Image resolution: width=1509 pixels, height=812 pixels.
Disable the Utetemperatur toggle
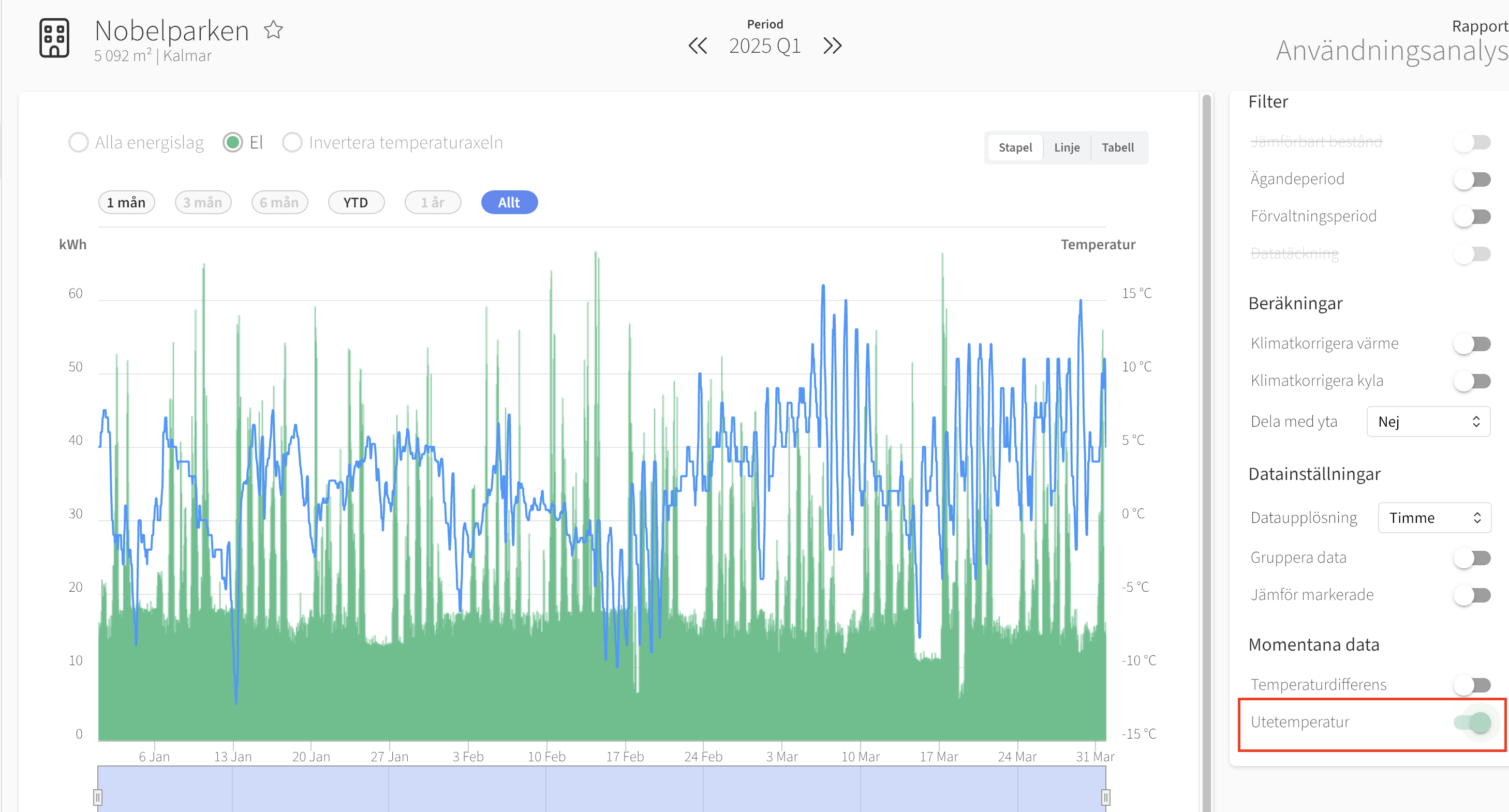click(1472, 722)
